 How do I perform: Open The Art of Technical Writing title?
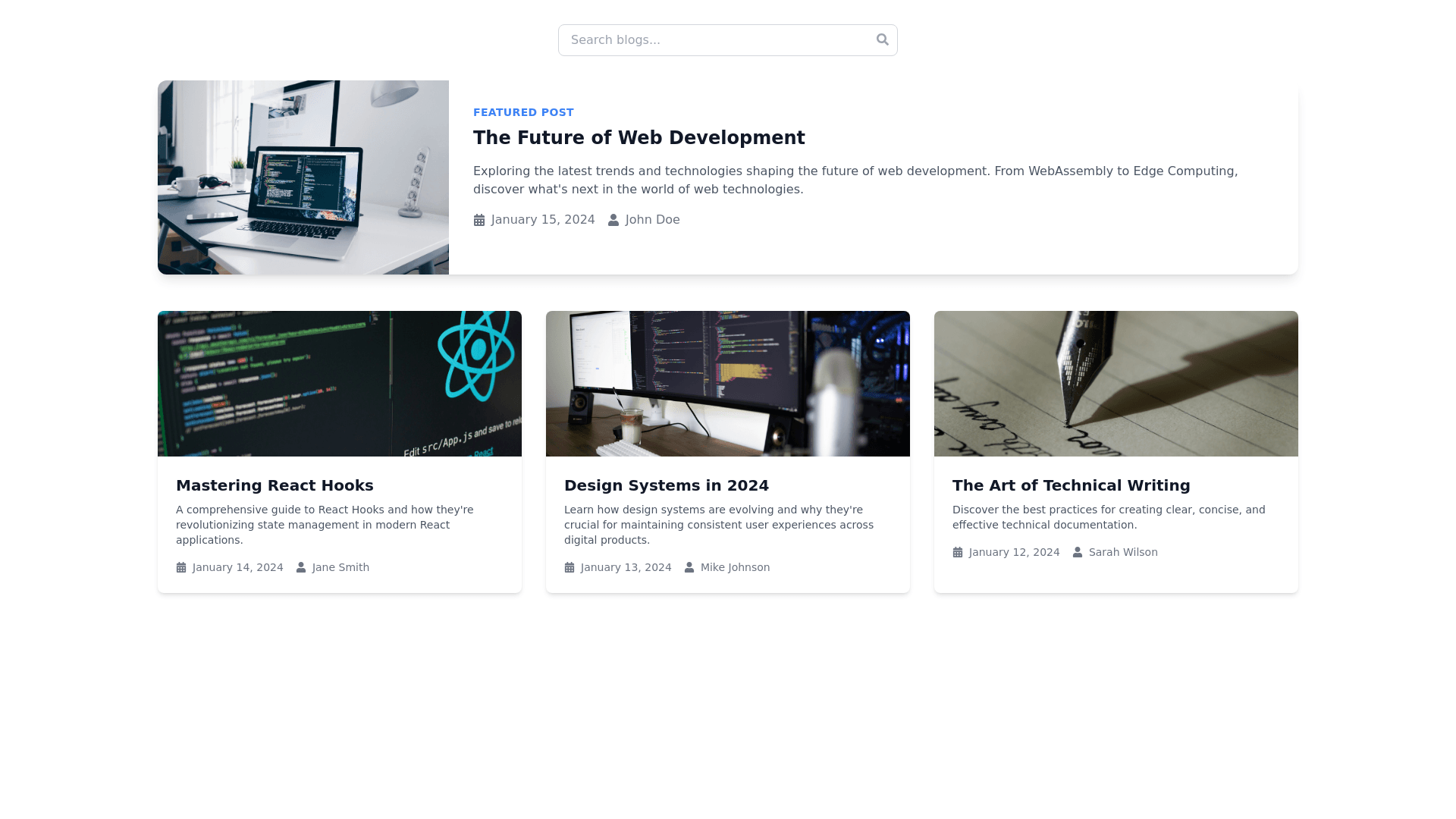pos(1071,485)
